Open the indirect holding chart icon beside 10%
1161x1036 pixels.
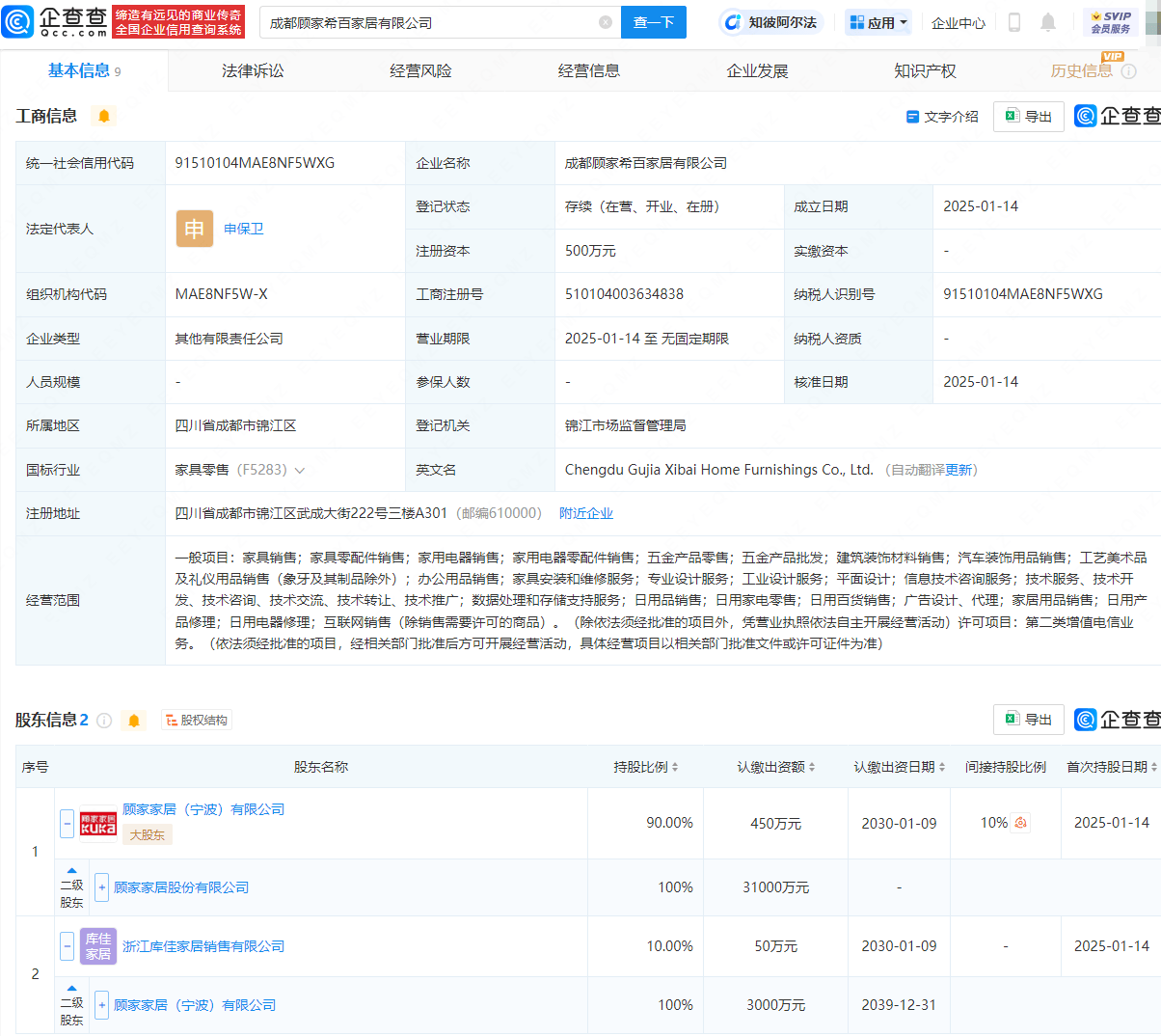click(1020, 823)
